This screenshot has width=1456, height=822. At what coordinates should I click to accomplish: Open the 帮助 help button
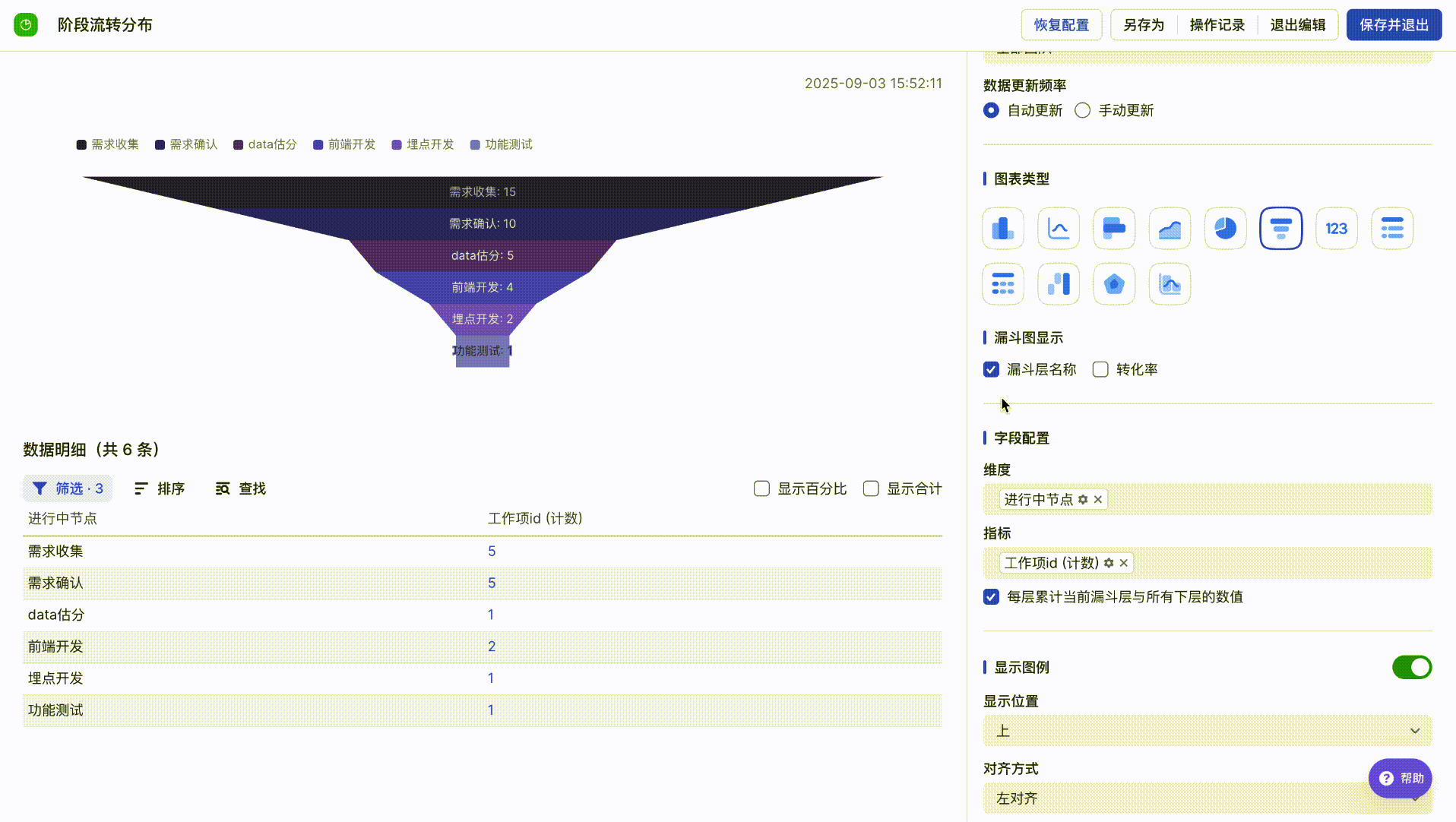pos(1401,778)
